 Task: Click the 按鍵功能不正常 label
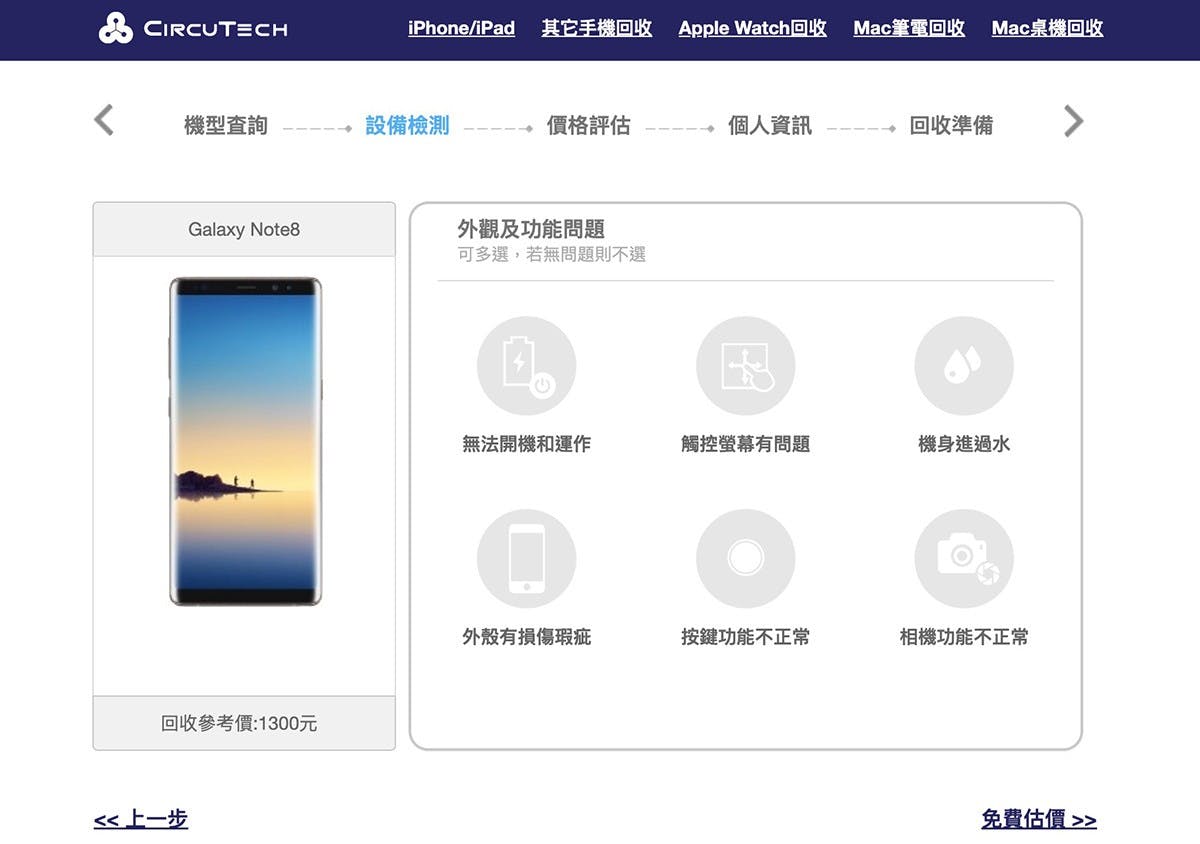[x=745, y=637]
